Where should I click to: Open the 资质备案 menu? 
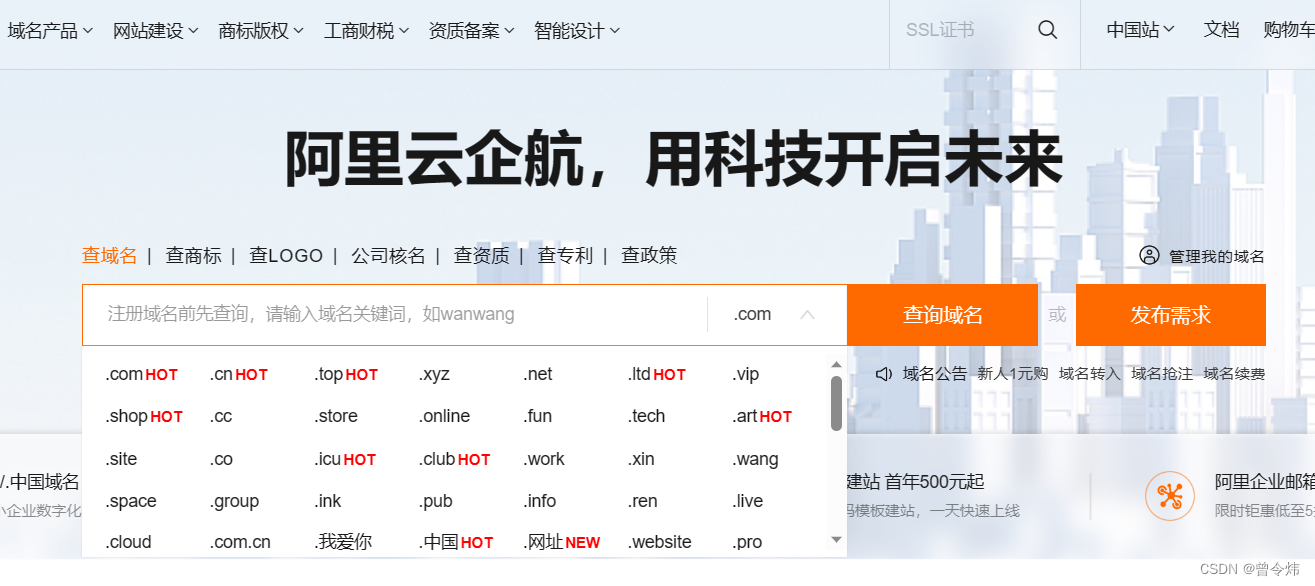(471, 31)
